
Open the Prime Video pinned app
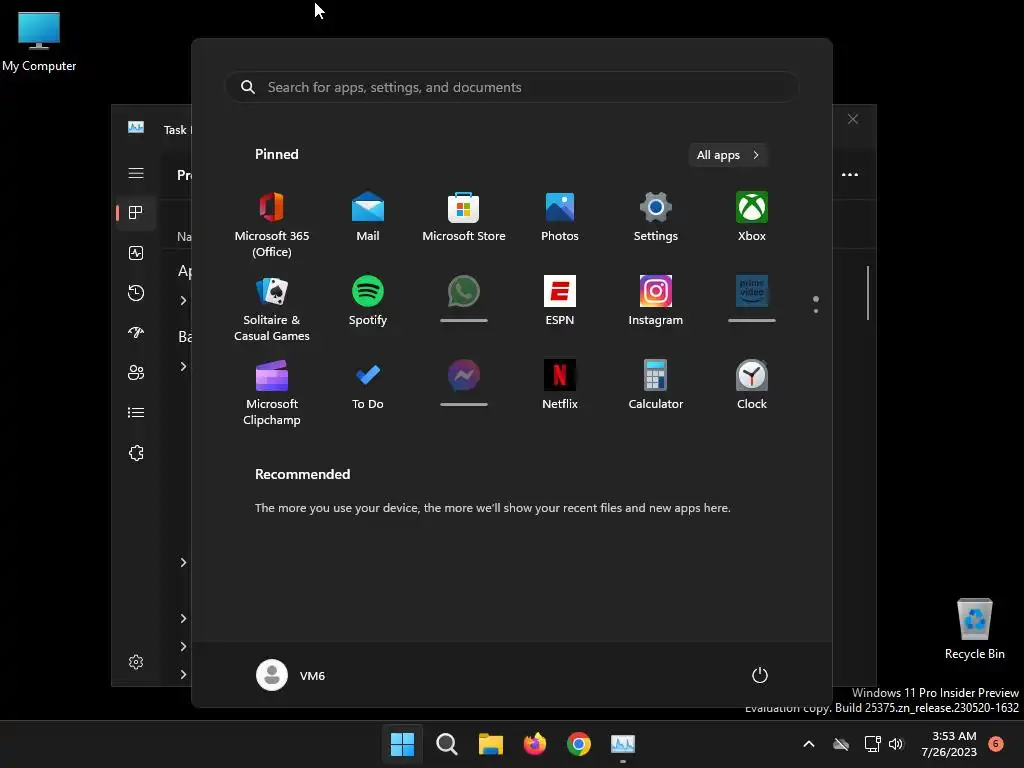(x=752, y=299)
